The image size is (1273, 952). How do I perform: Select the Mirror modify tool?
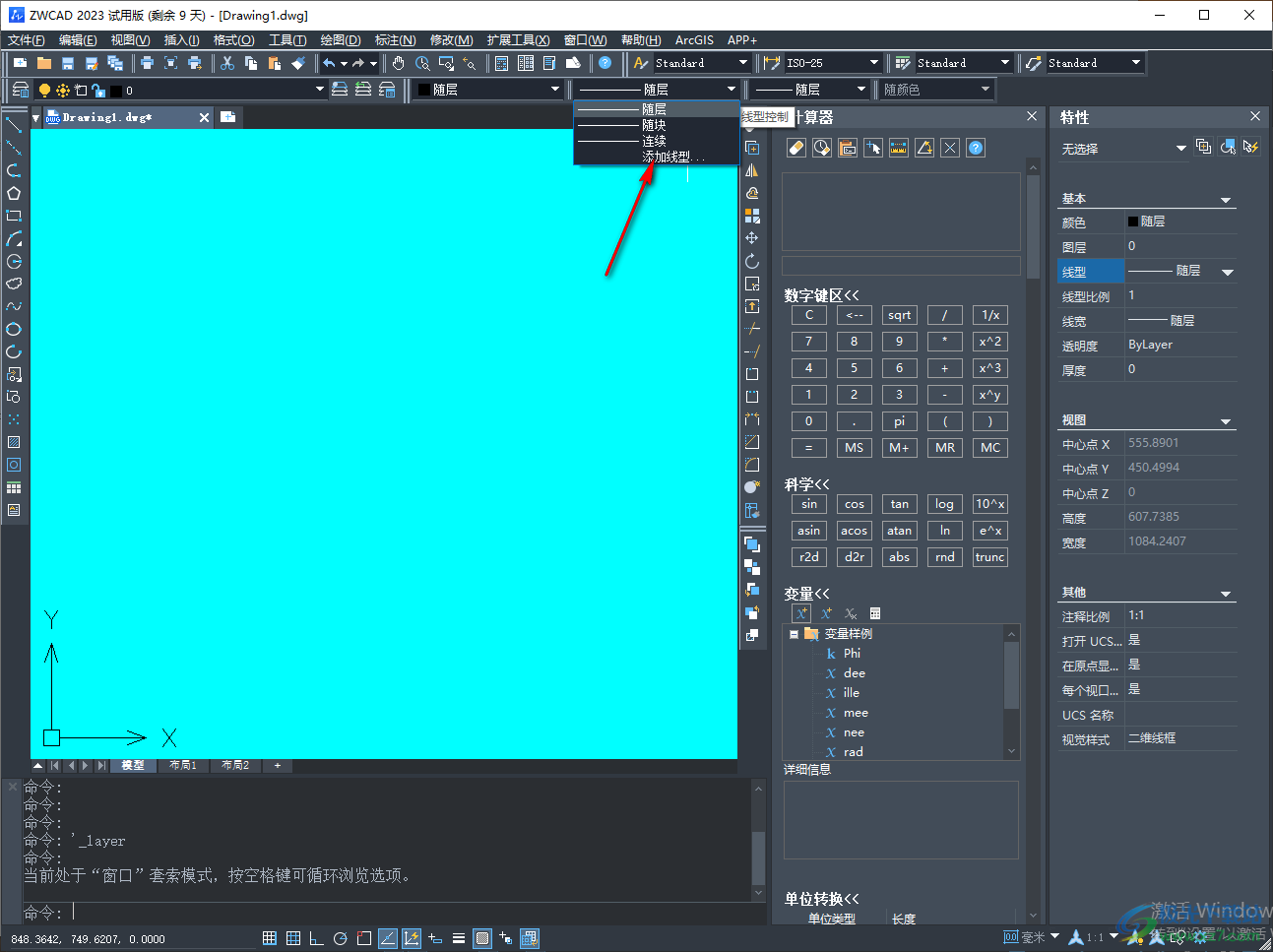coord(752,170)
